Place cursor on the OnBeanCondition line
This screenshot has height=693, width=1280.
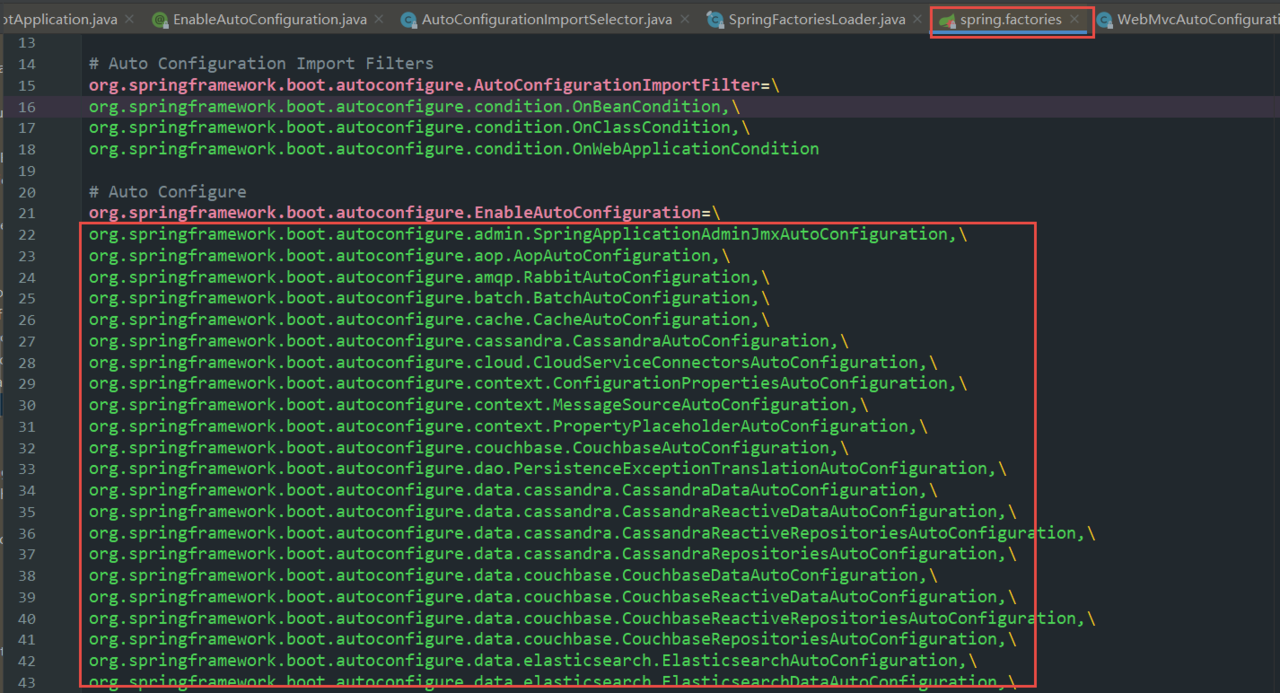click(413, 106)
